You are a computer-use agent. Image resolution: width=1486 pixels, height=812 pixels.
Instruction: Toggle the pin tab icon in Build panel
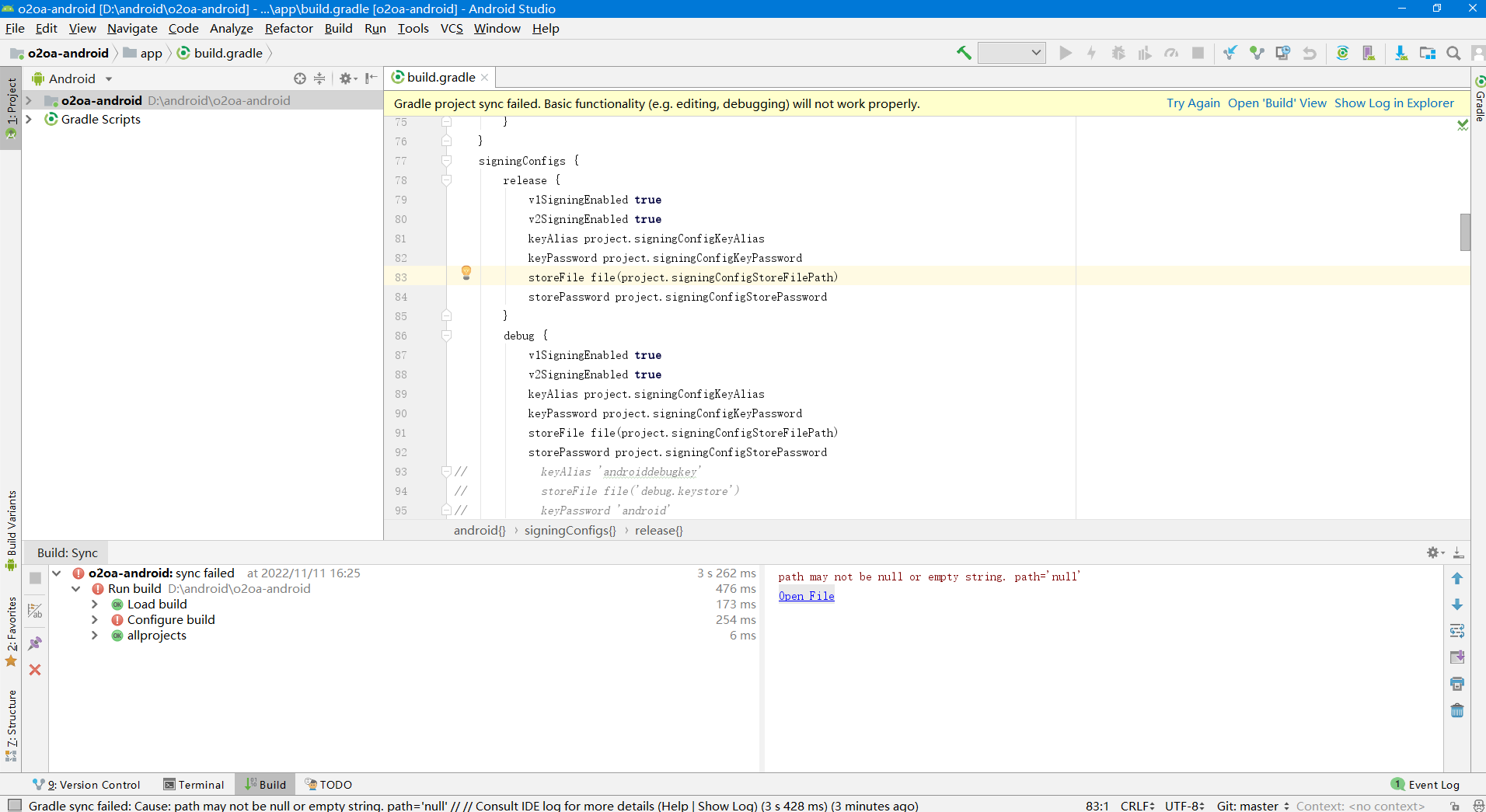[x=35, y=643]
